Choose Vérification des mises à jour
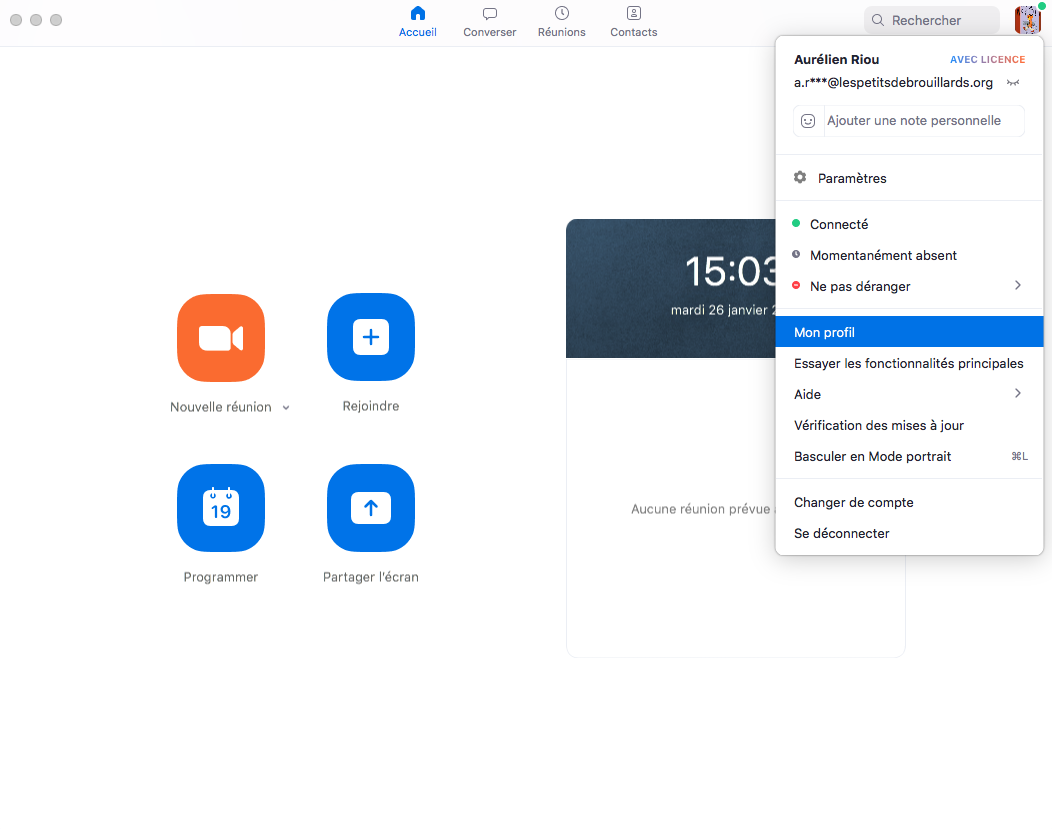1052x829 pixels. click(x=878, y=425)
